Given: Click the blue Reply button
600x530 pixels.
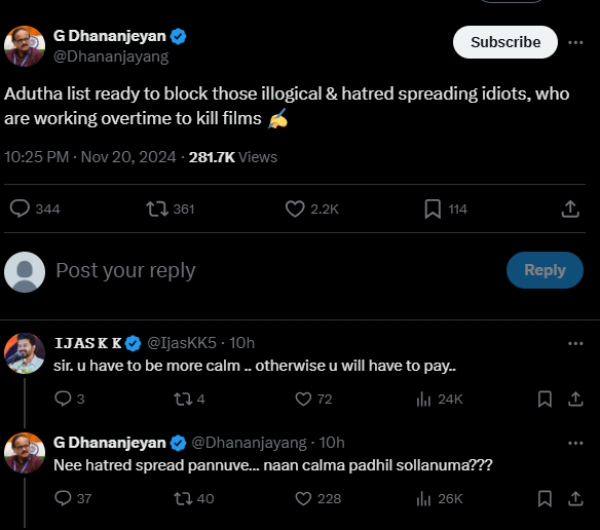Looking at the screenshot, I should (545, 270).
